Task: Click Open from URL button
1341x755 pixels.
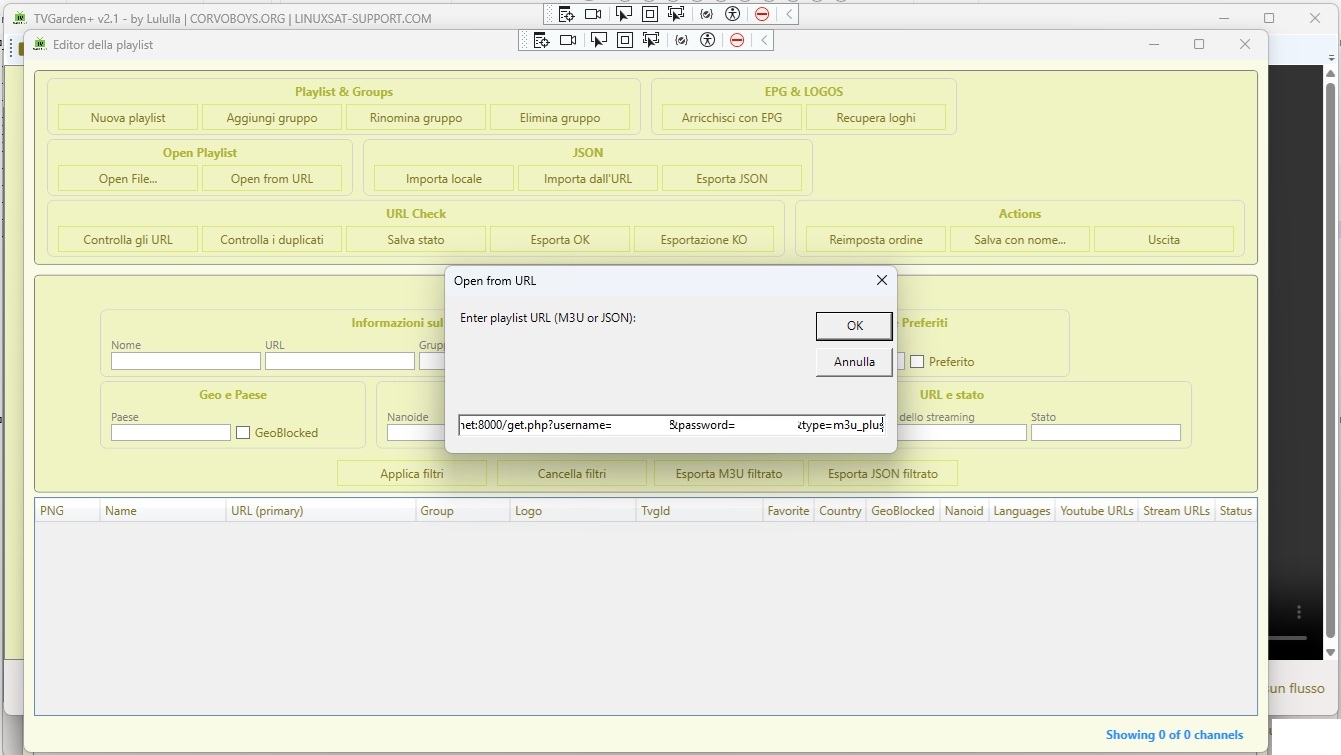Action: click(x=272, y=179)
